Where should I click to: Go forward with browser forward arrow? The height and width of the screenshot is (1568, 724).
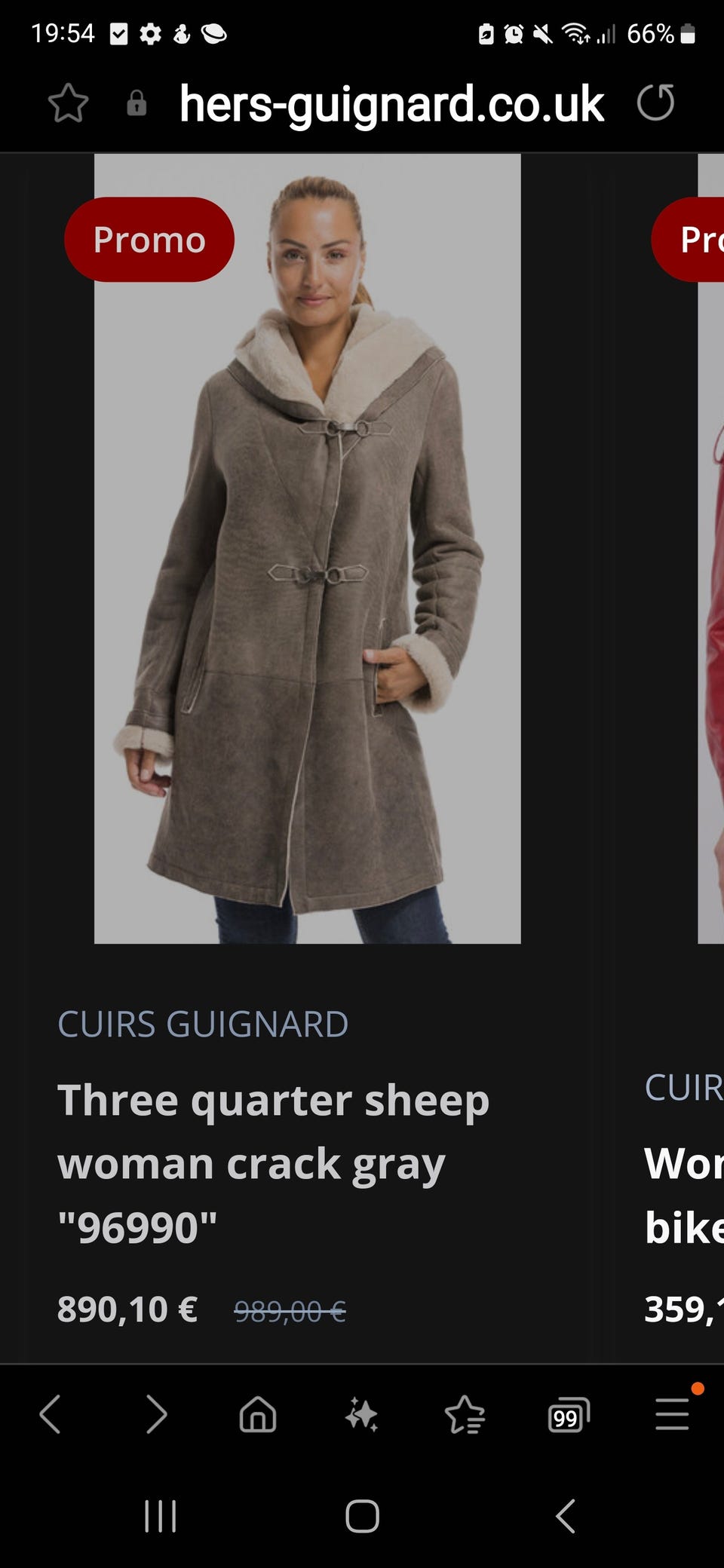coord(156,1413)
